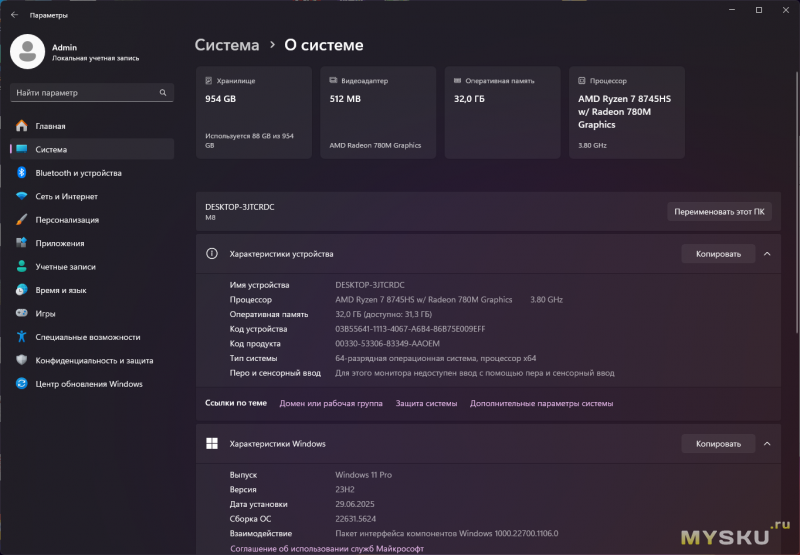Click the Игры gamepad icon

pos(21,313)
